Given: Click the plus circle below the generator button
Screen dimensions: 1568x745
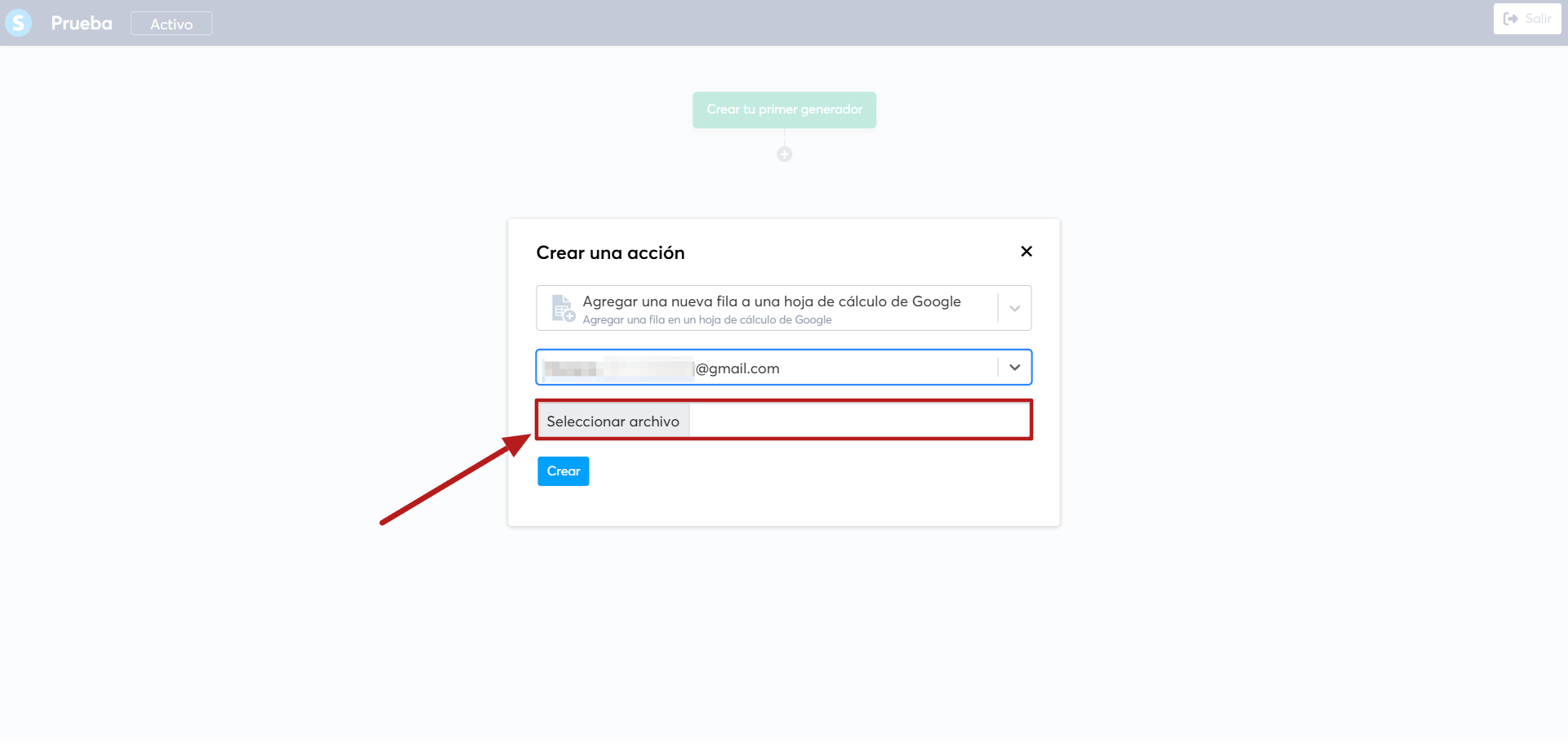Looking at the screenshot, I should [x=784, y=154].
